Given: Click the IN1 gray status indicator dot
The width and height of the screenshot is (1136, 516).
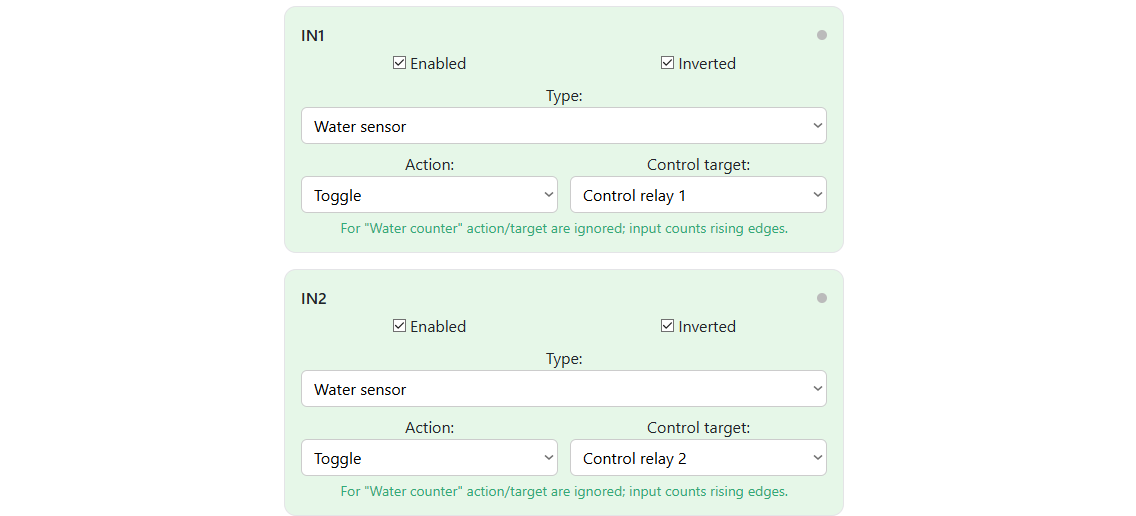Looking at the screenshot, I should (822, 35).
